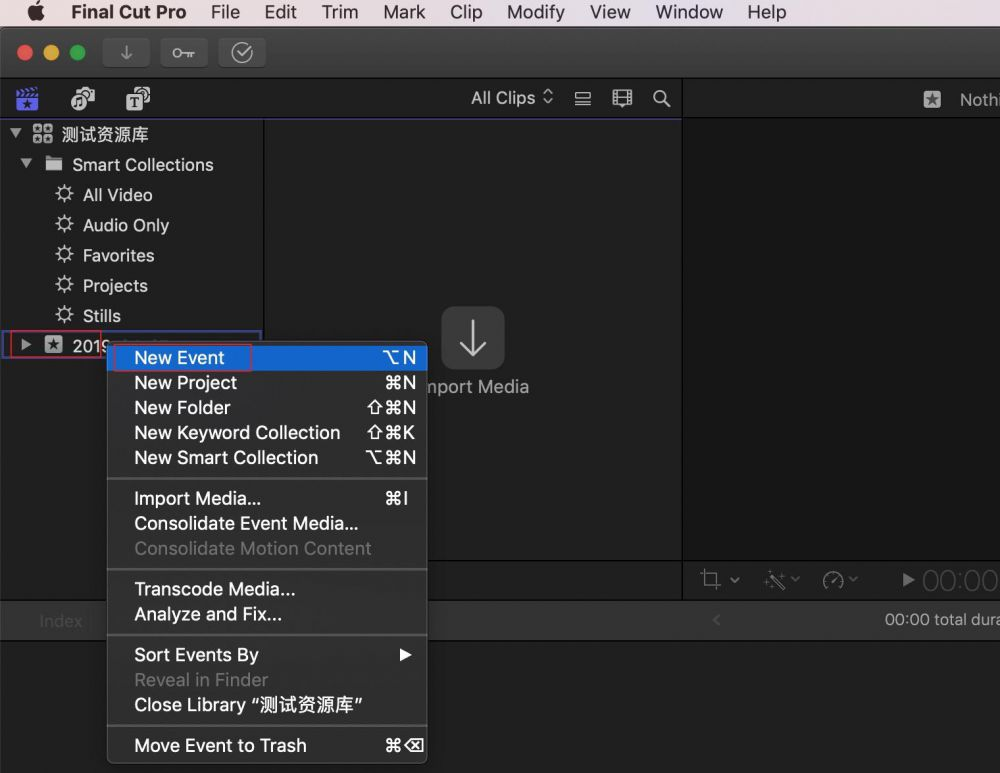The height and width of the screenshot is (773, 1000).
Task: Choose Analyze and Fix... entry
Action: (267, 614)
